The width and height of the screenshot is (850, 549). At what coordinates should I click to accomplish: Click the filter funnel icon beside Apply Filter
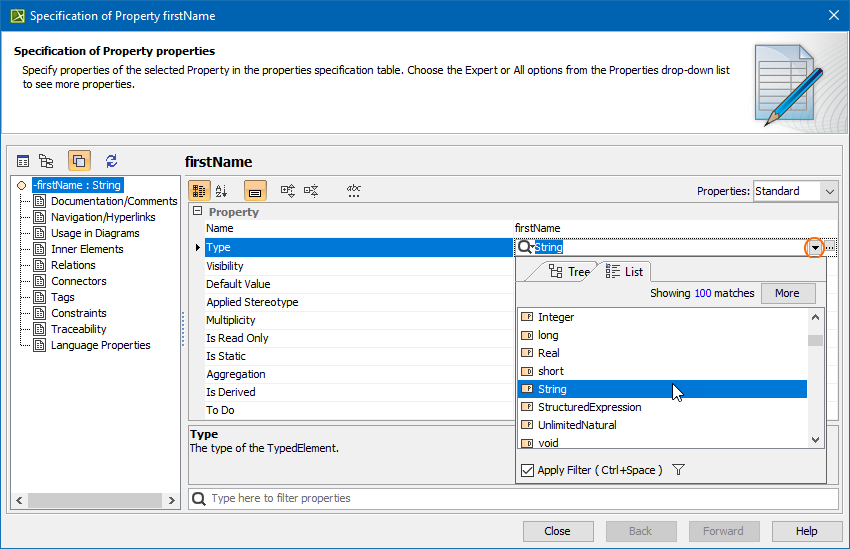[678, 470]
